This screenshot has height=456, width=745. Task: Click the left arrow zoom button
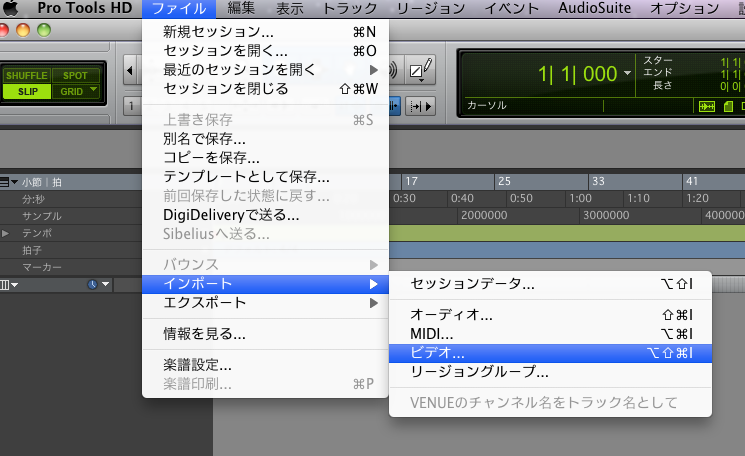(130, 70)
